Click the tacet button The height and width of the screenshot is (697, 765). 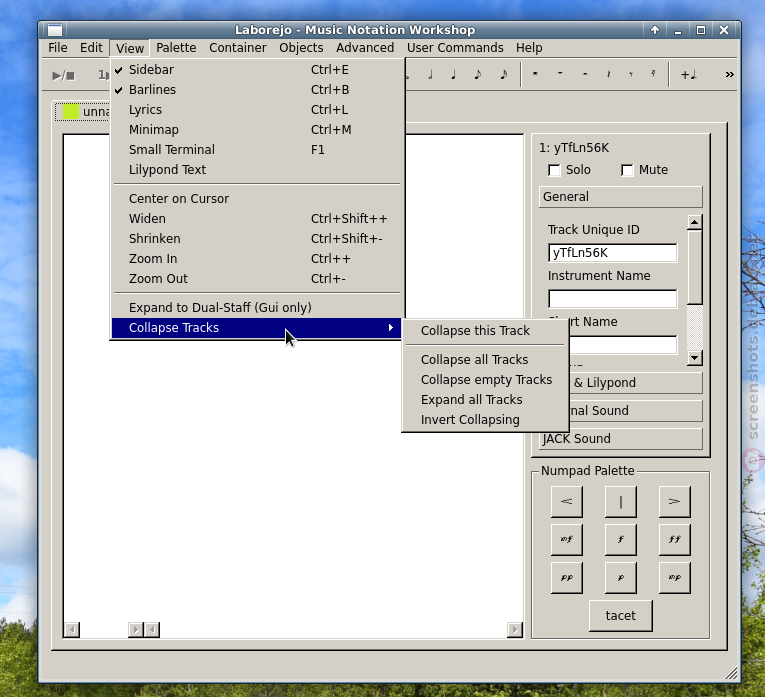point(621,616)
